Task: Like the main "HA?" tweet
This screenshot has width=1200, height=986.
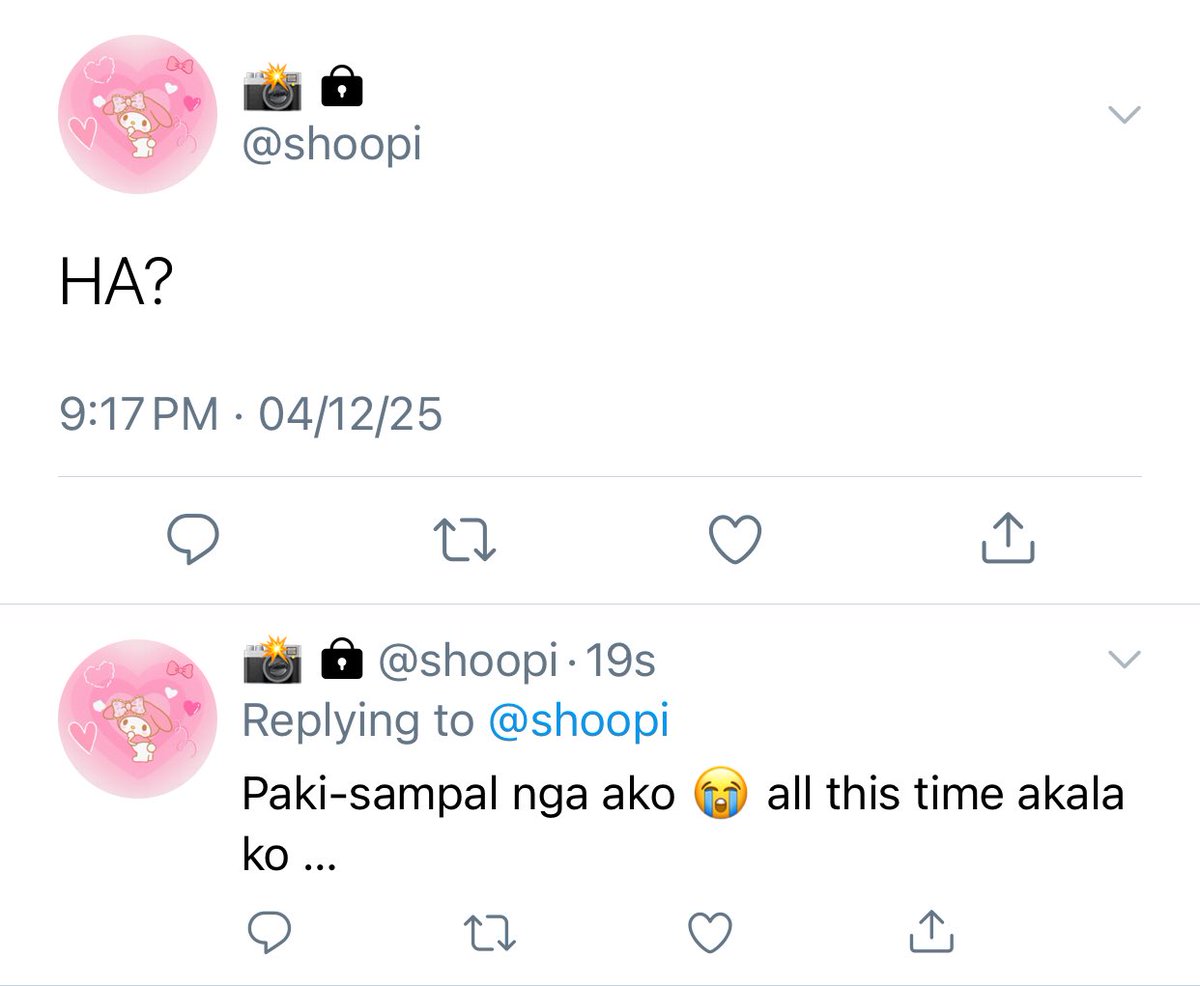Action: pyautogui.click(x=736, y=540)
